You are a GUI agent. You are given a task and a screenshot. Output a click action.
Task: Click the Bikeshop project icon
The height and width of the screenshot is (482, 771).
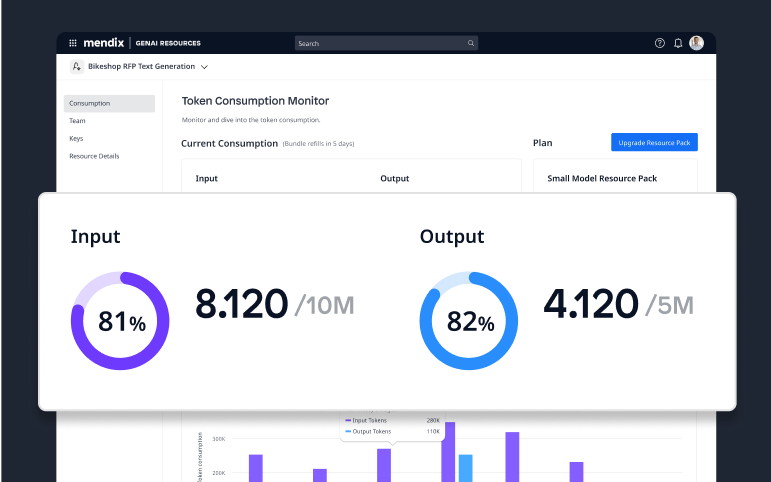[x=76, y=66]
